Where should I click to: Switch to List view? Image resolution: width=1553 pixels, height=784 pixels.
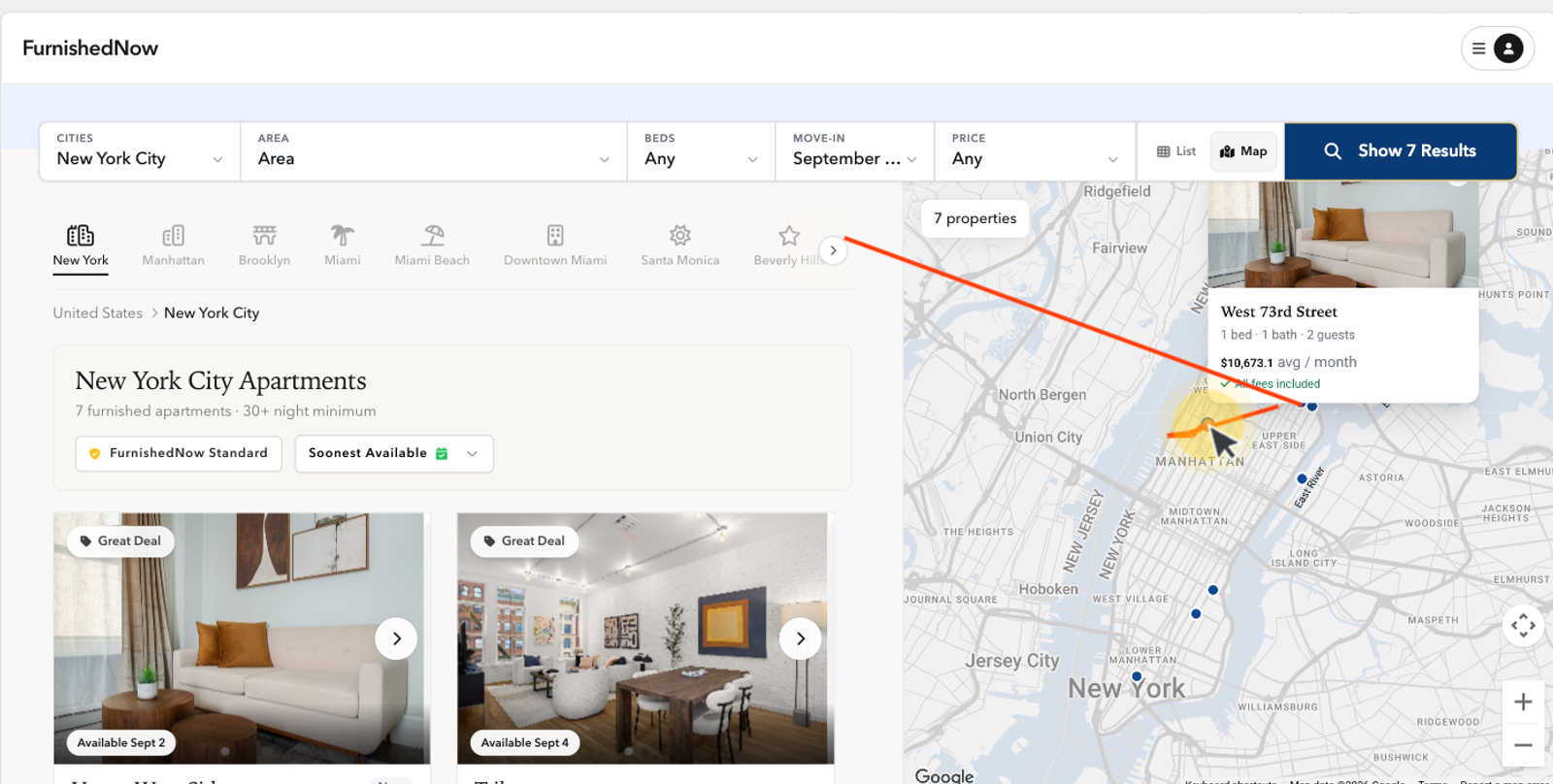[x=1176, y=151]
